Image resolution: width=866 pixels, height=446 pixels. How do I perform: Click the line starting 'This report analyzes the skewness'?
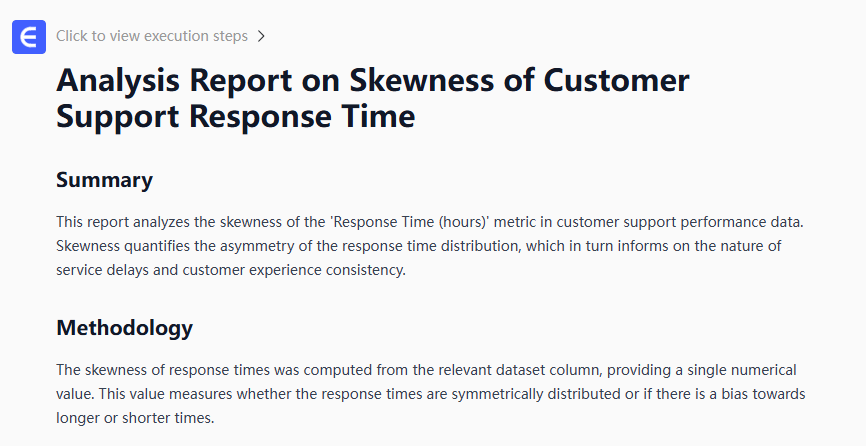coord(430,221)
